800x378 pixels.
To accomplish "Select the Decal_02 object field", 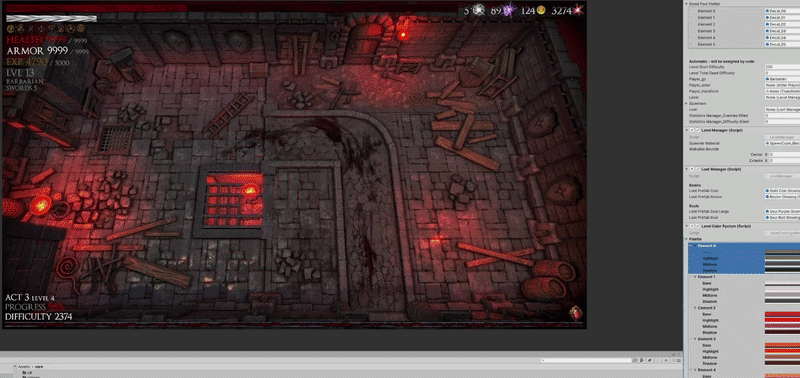I will click(x=782, y=24).
